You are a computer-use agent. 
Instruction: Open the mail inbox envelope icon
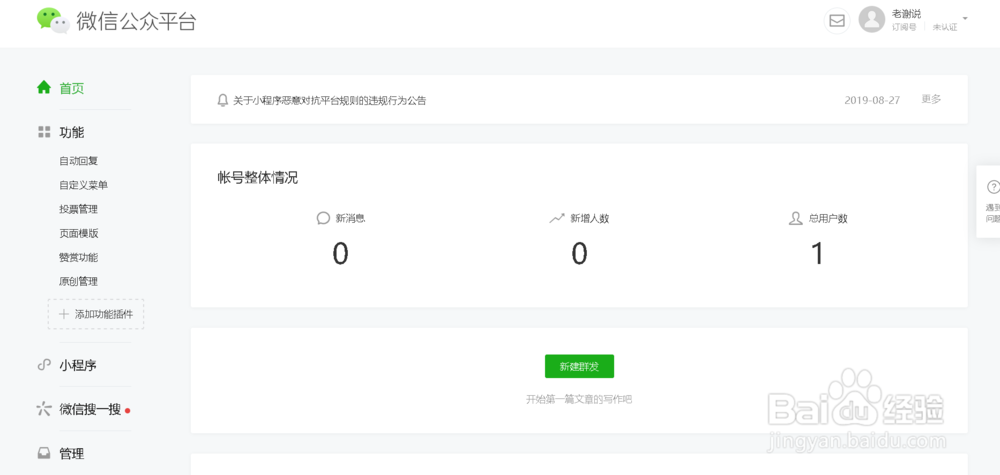[x=837, y=21]
